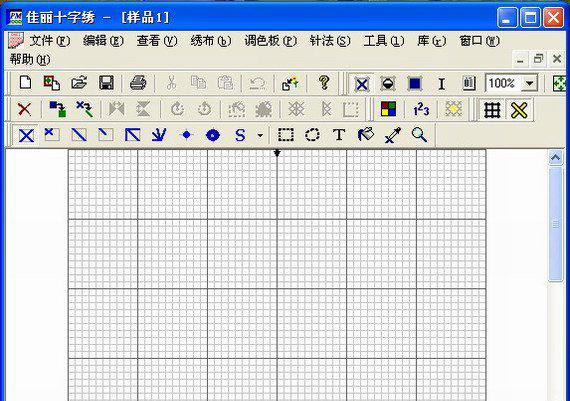Toggle the grid display button
This screenshot has height=401, width=570.
point(492,109)
